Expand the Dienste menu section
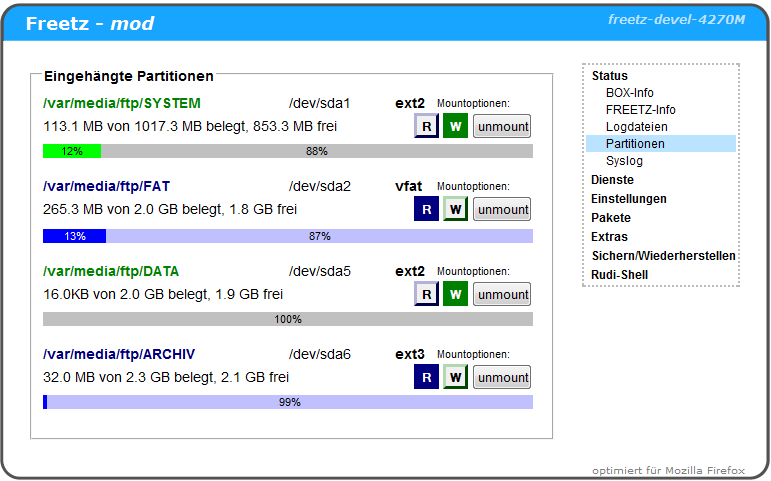 click(612, 180)
